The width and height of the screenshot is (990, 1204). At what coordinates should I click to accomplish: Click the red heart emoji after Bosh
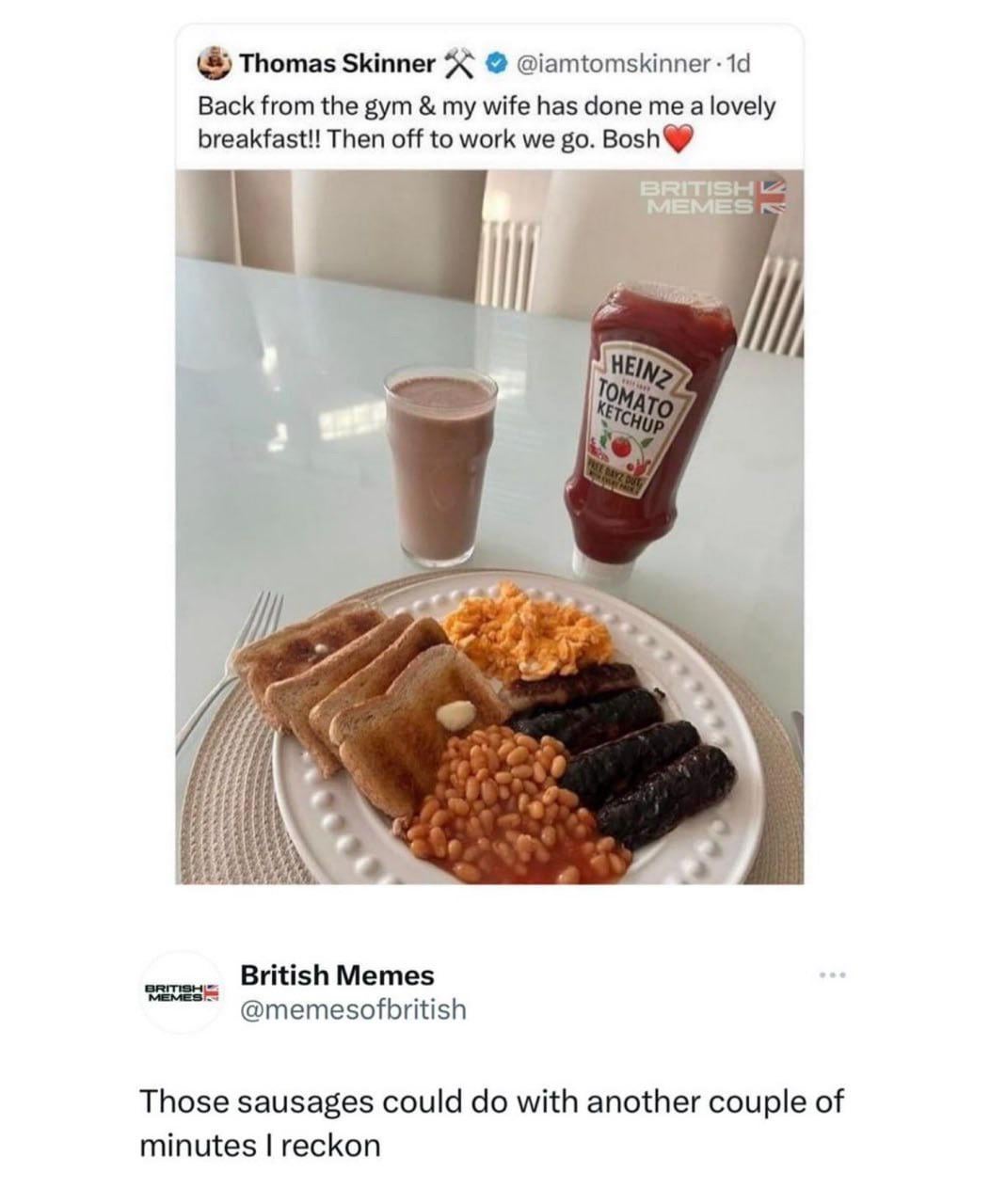point(679,140)
